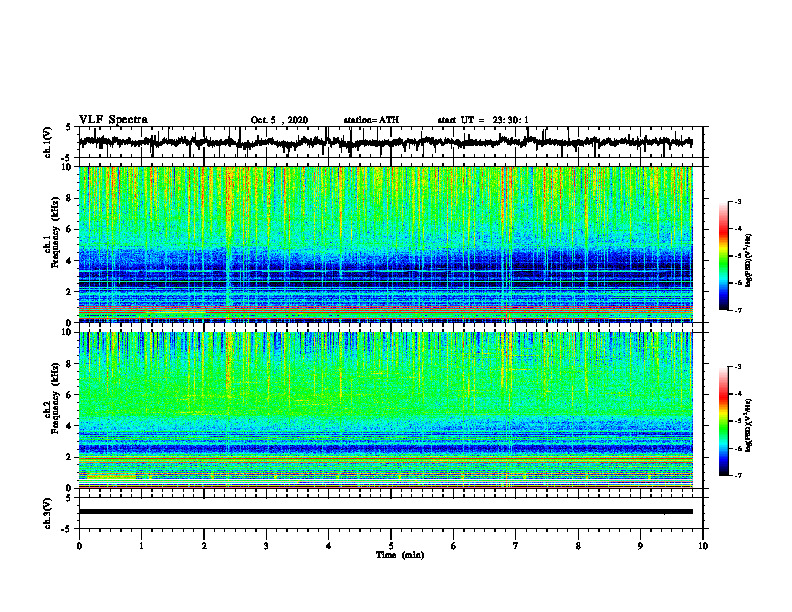Image resolution: width=792 pixels, height=612 pixels.
Task: Click time axis tick label '2'
Action: pos(204,546)
